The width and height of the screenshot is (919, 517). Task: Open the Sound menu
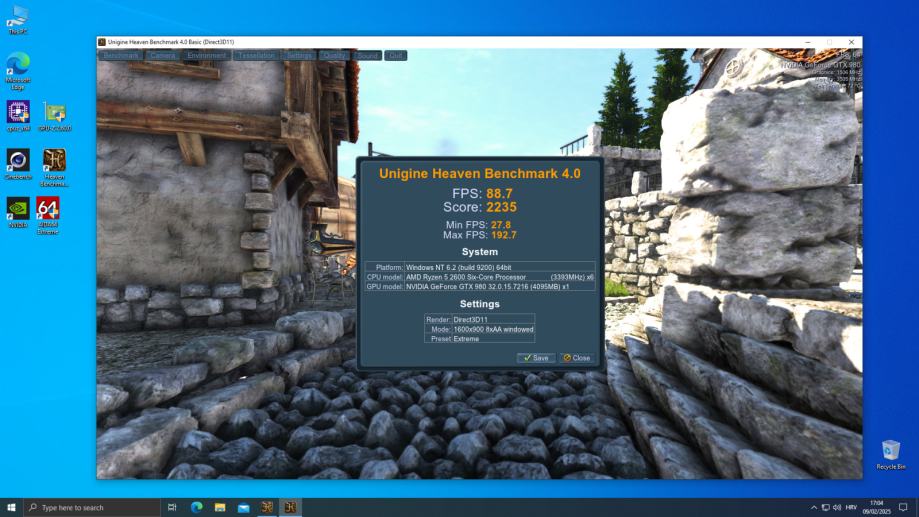pos(367,56)
